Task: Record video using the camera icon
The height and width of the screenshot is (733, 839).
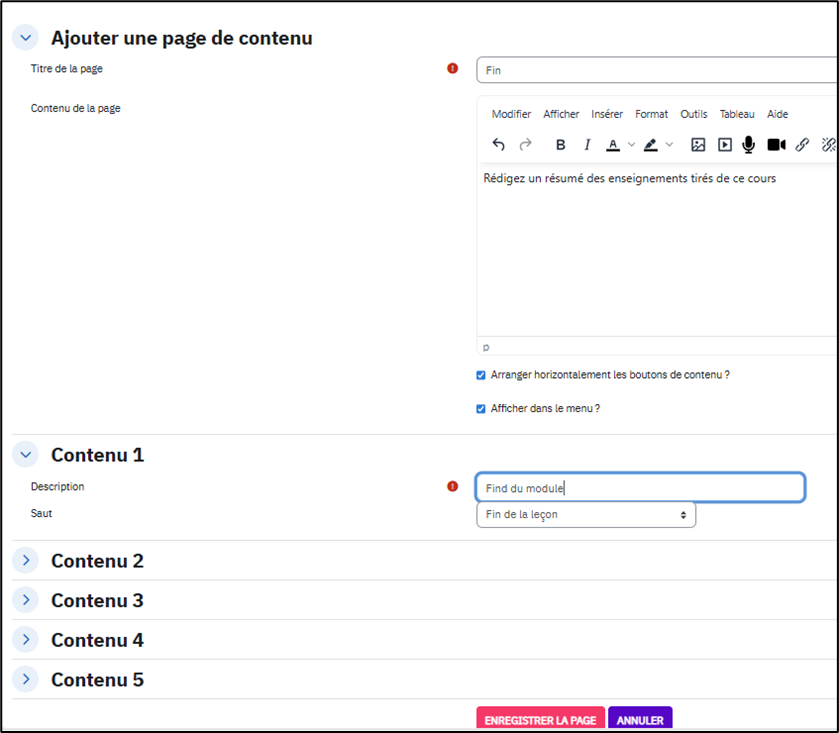Action: (x=776, y=145)
